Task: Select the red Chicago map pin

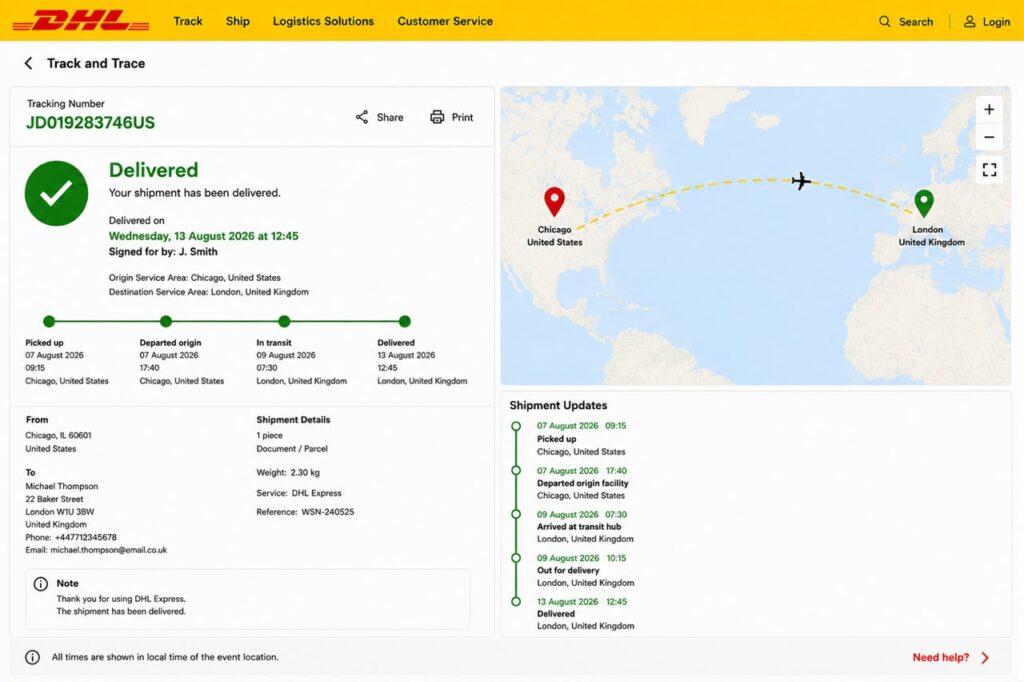Action: pos(554,202)
